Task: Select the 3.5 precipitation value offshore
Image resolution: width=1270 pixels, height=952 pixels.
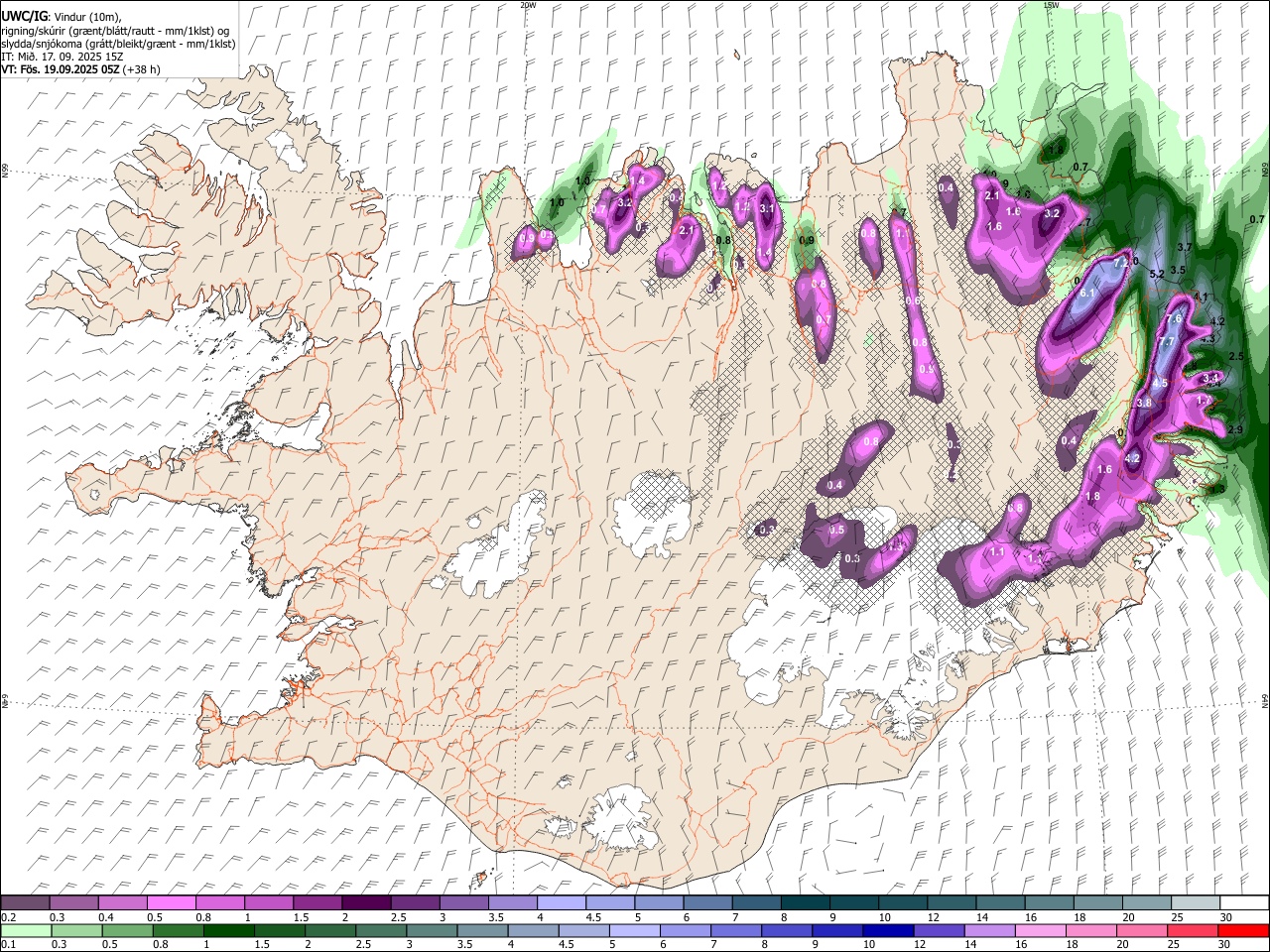Action: (1178, 270)
